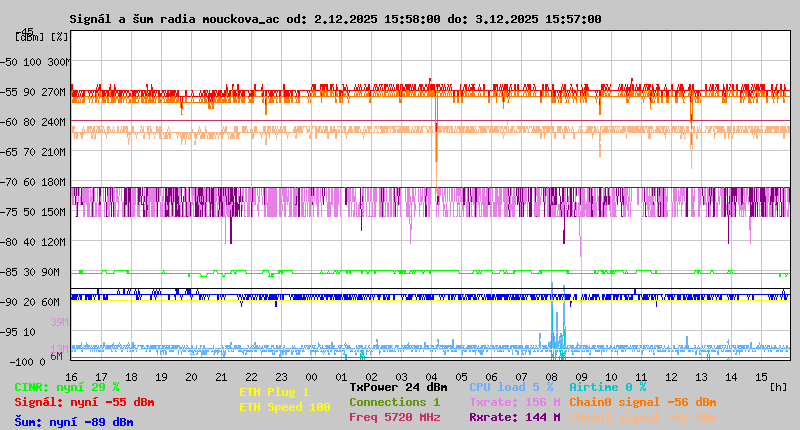The image size is (800, 430).
Task: Click the '20' hour tick on x-axis
Action: (x=191, y=377)
